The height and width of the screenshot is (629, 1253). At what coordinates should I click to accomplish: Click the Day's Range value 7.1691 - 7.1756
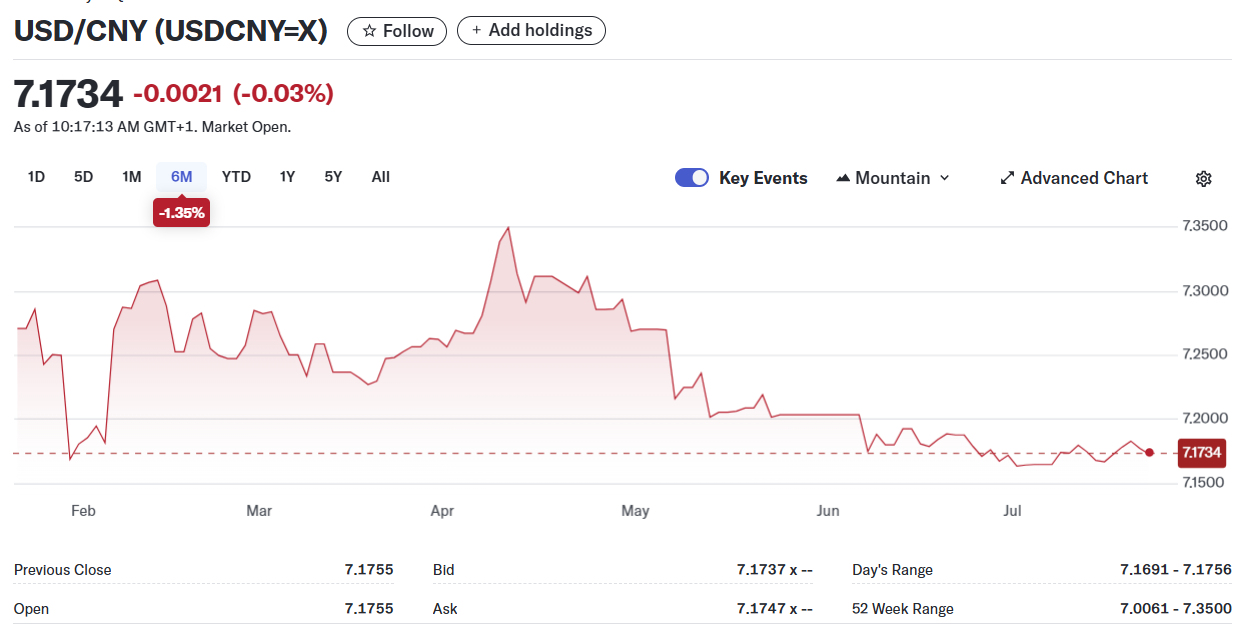pyautogui.click(x=1176, y=570)
